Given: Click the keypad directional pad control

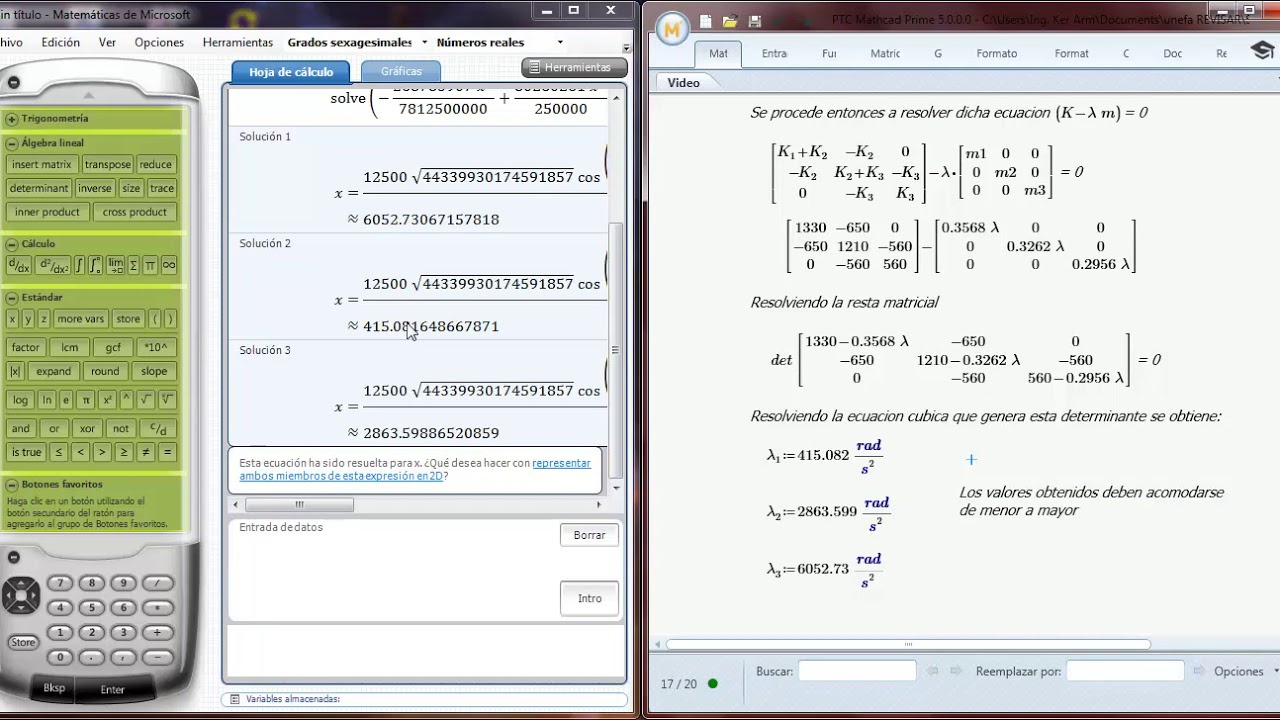Looking at the screenshot, I should click(21, 595).
